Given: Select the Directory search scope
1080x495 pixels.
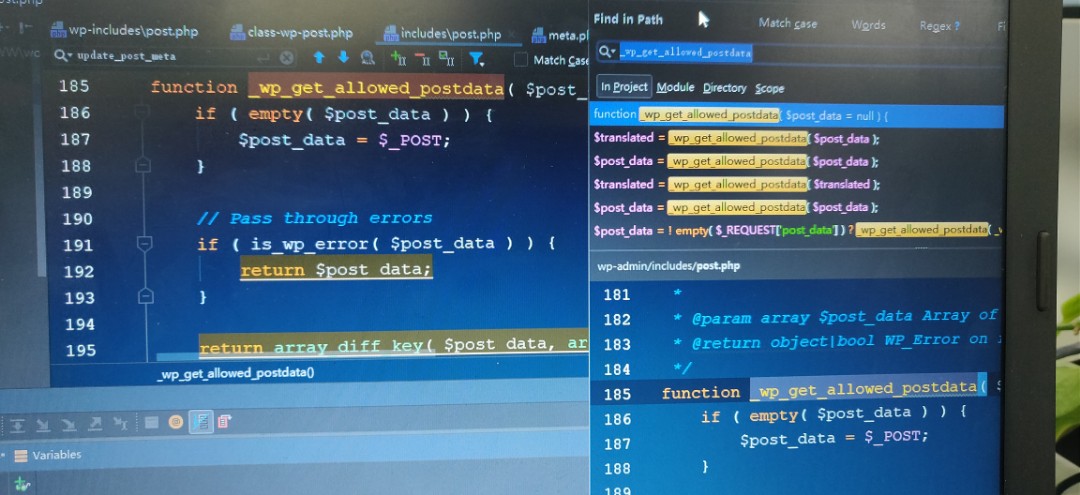Looking at the screenshot, I should click(x=724, y=87).
